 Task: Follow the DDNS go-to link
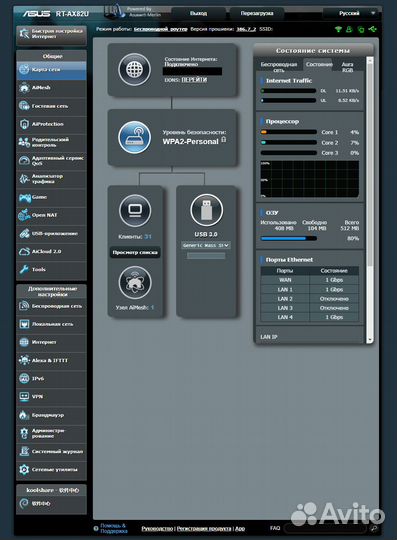tap(194, 80)
